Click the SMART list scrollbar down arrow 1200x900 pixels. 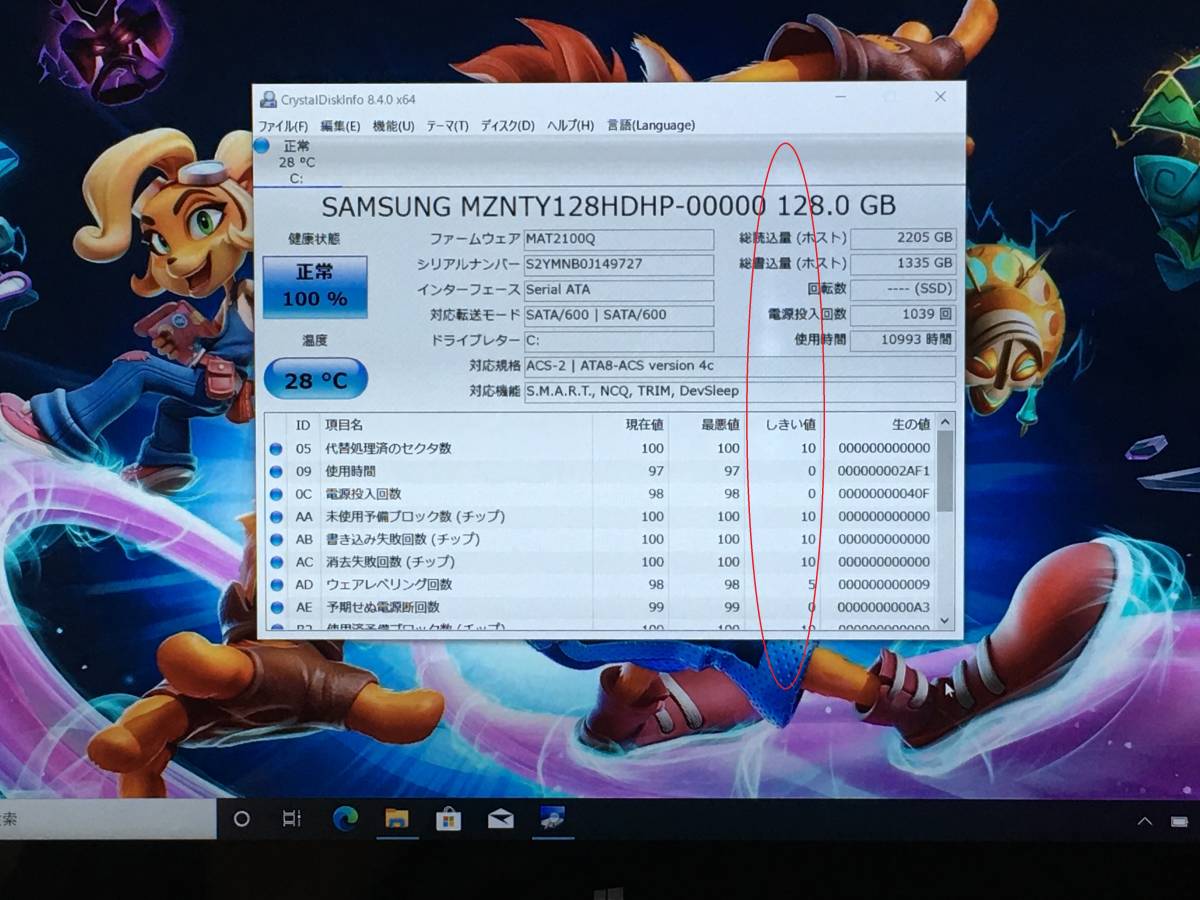pos(945,622)
